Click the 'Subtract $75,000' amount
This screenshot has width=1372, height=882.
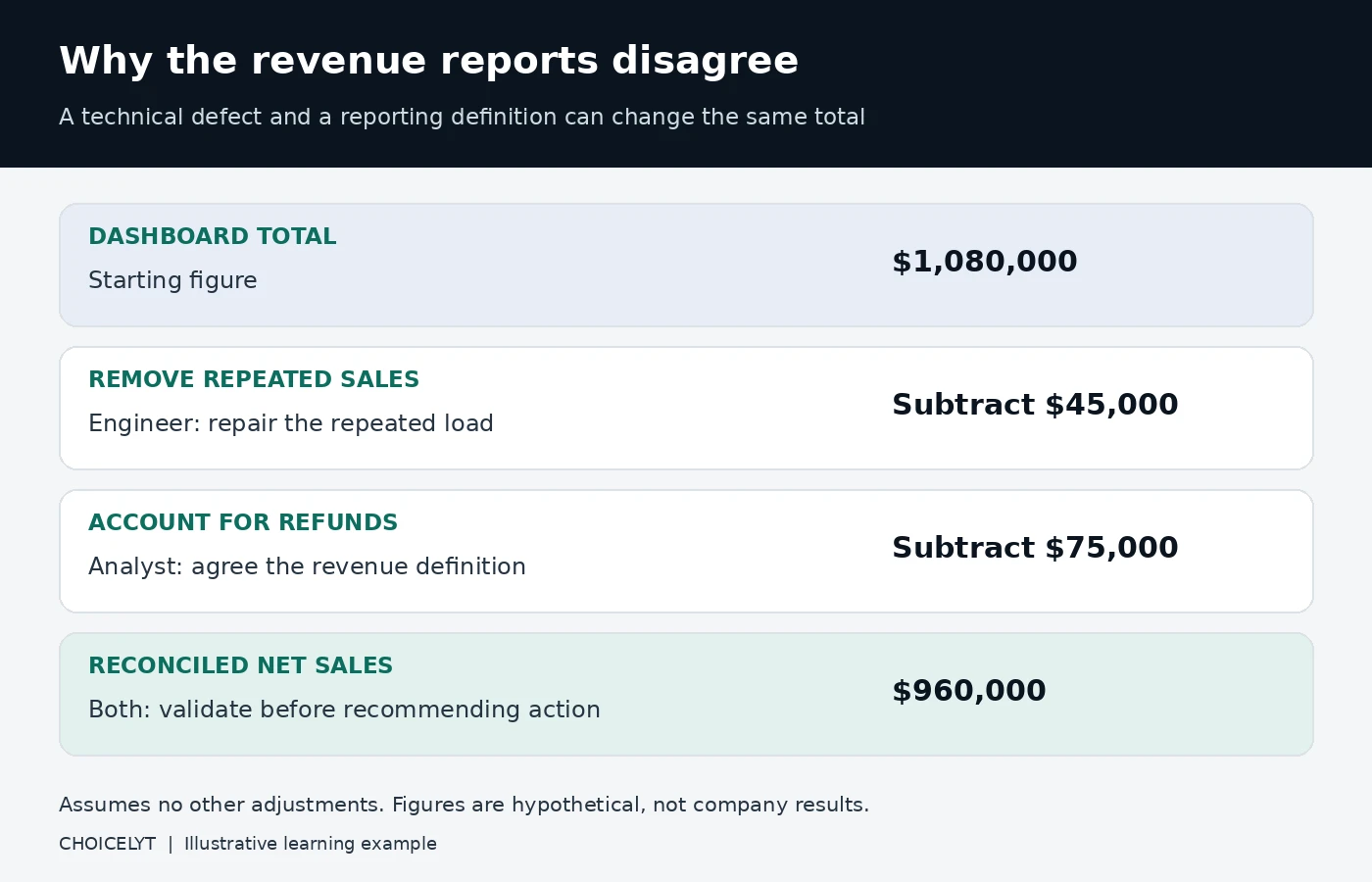(x=1034, y=548)
